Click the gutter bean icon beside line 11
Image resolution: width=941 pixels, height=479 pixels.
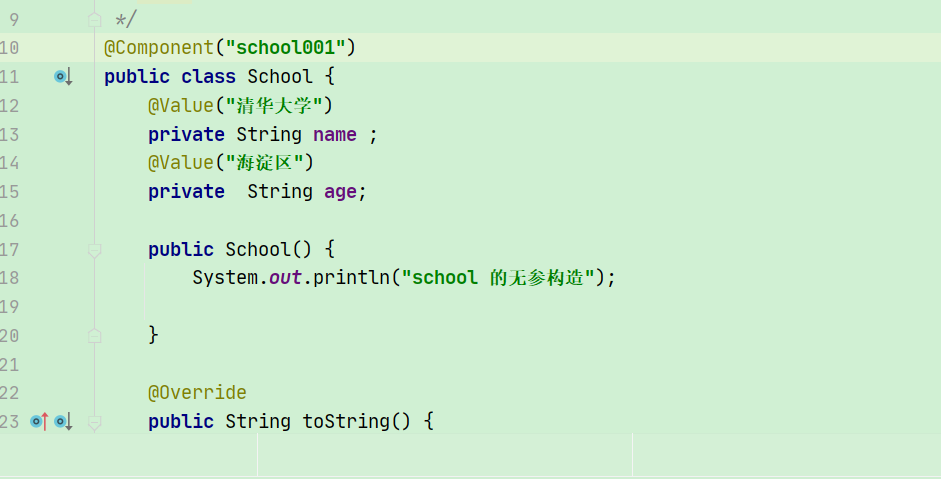coord(63,77)
